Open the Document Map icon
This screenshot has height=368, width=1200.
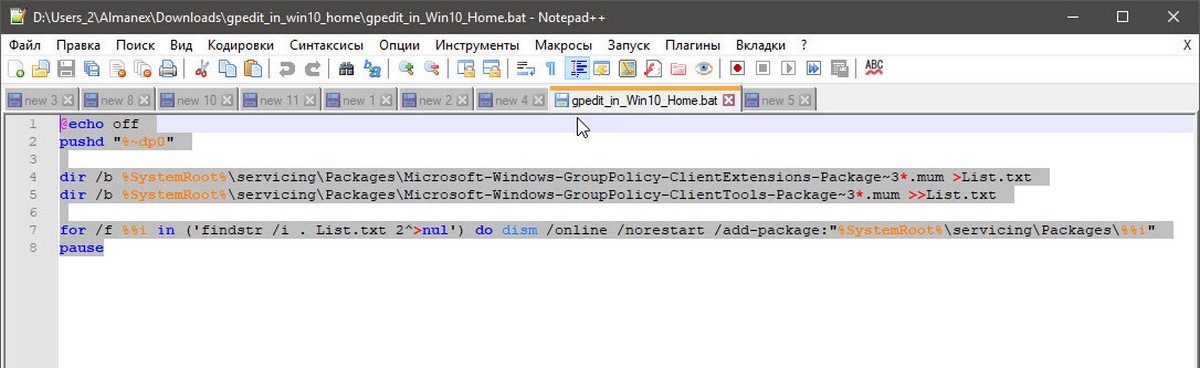tap(628, 69)
